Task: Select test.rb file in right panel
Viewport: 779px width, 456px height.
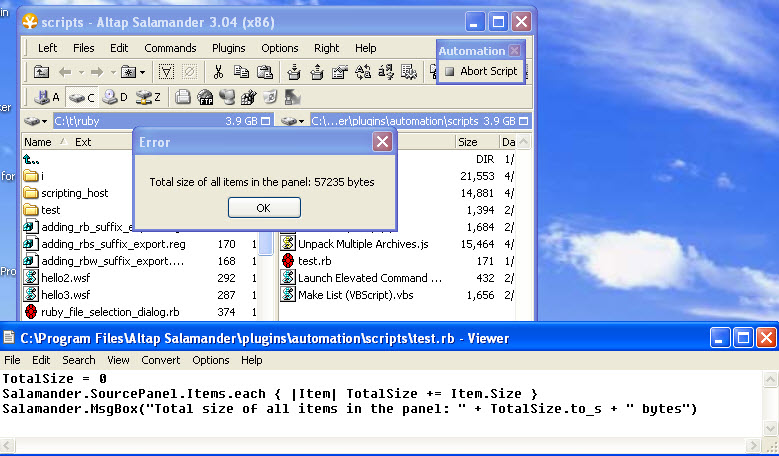Action: pyautogui.click(x=315, y=260)
